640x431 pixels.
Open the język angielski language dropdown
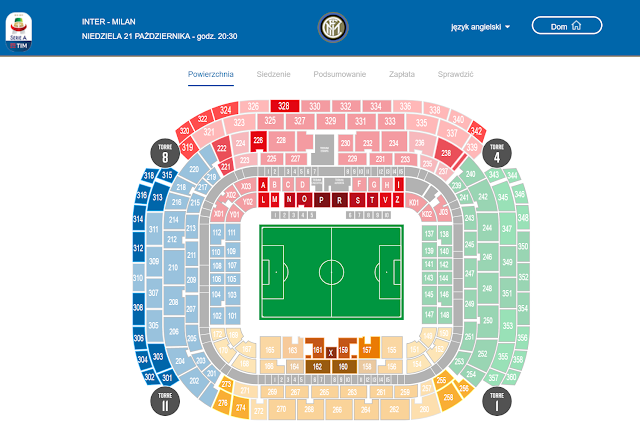(480, 27)
